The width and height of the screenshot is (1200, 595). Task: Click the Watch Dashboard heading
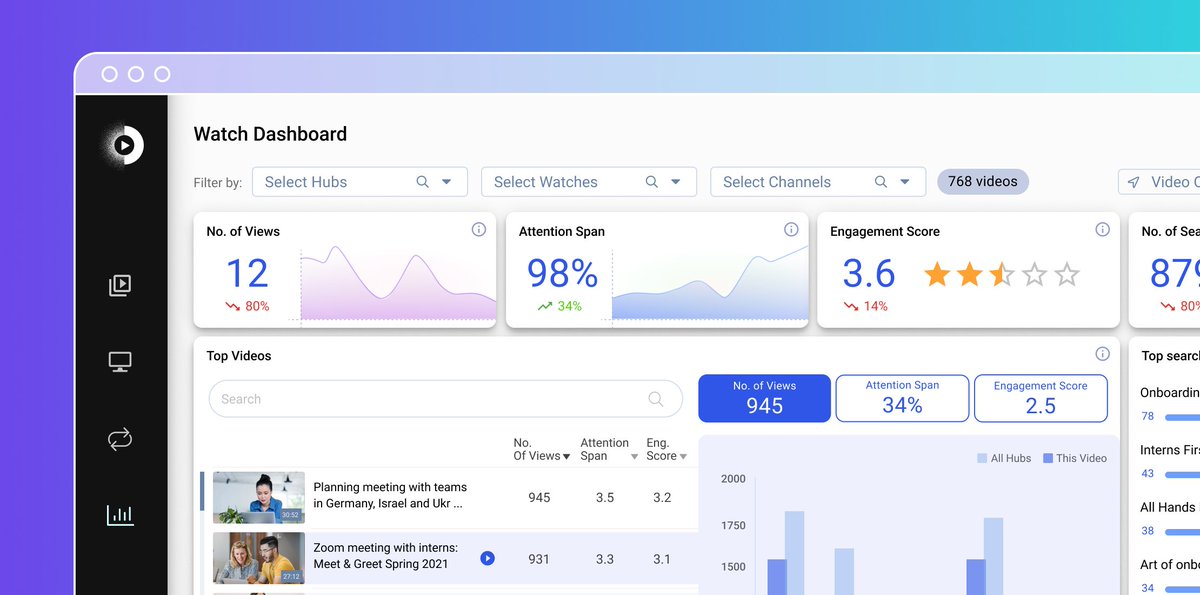click(x=270, y=134)
